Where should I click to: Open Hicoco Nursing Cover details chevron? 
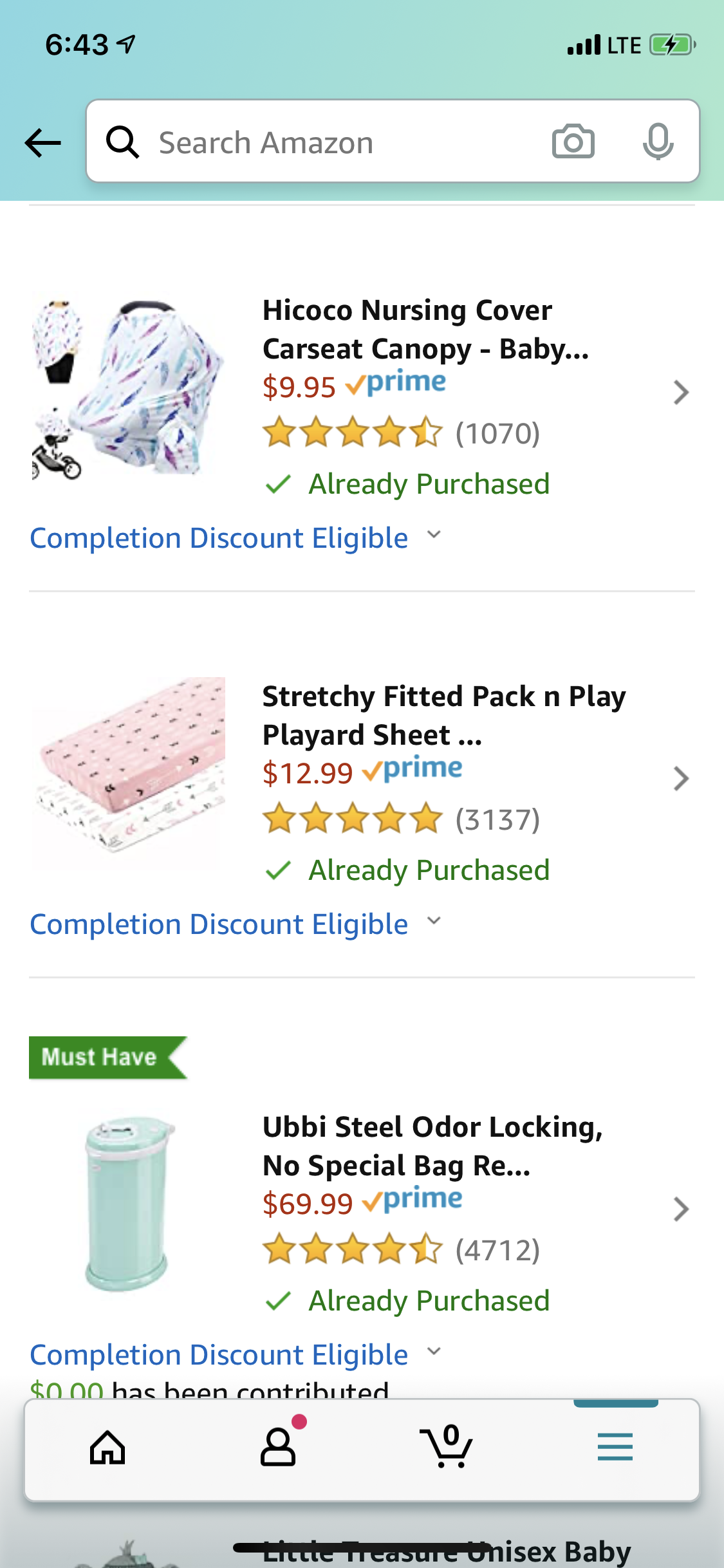click(x=681, y=393)
